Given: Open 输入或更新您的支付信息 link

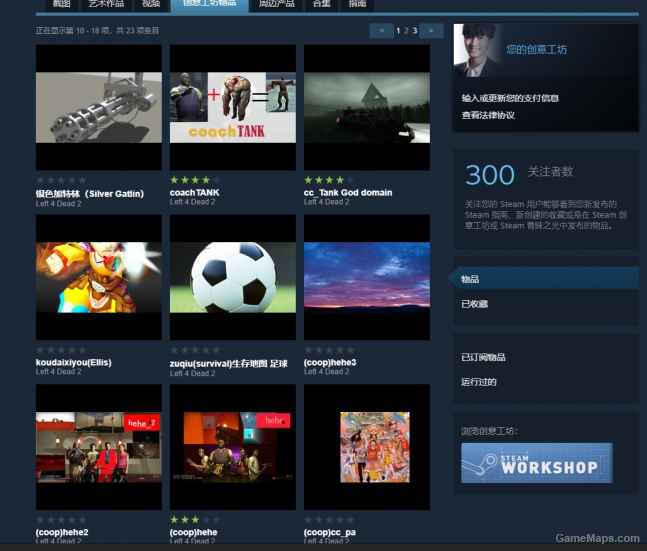Looking at the screenshot, I should tap(510, 98).
